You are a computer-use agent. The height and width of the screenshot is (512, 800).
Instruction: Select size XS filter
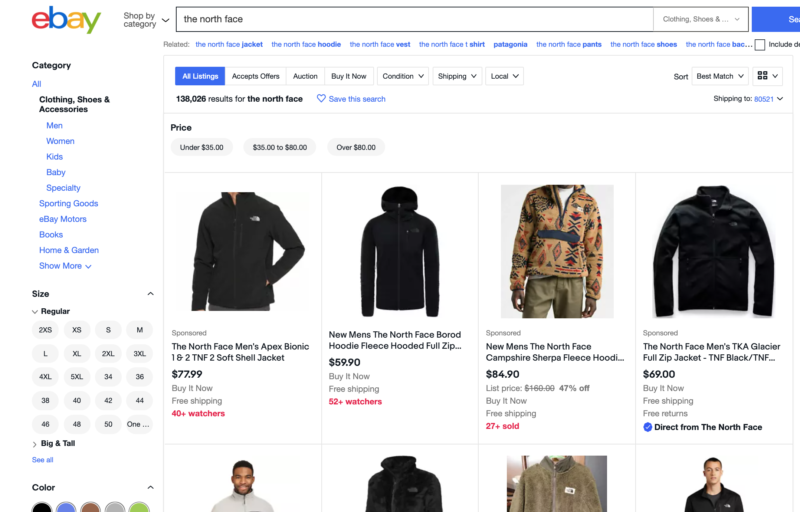[x=77, y=330]
